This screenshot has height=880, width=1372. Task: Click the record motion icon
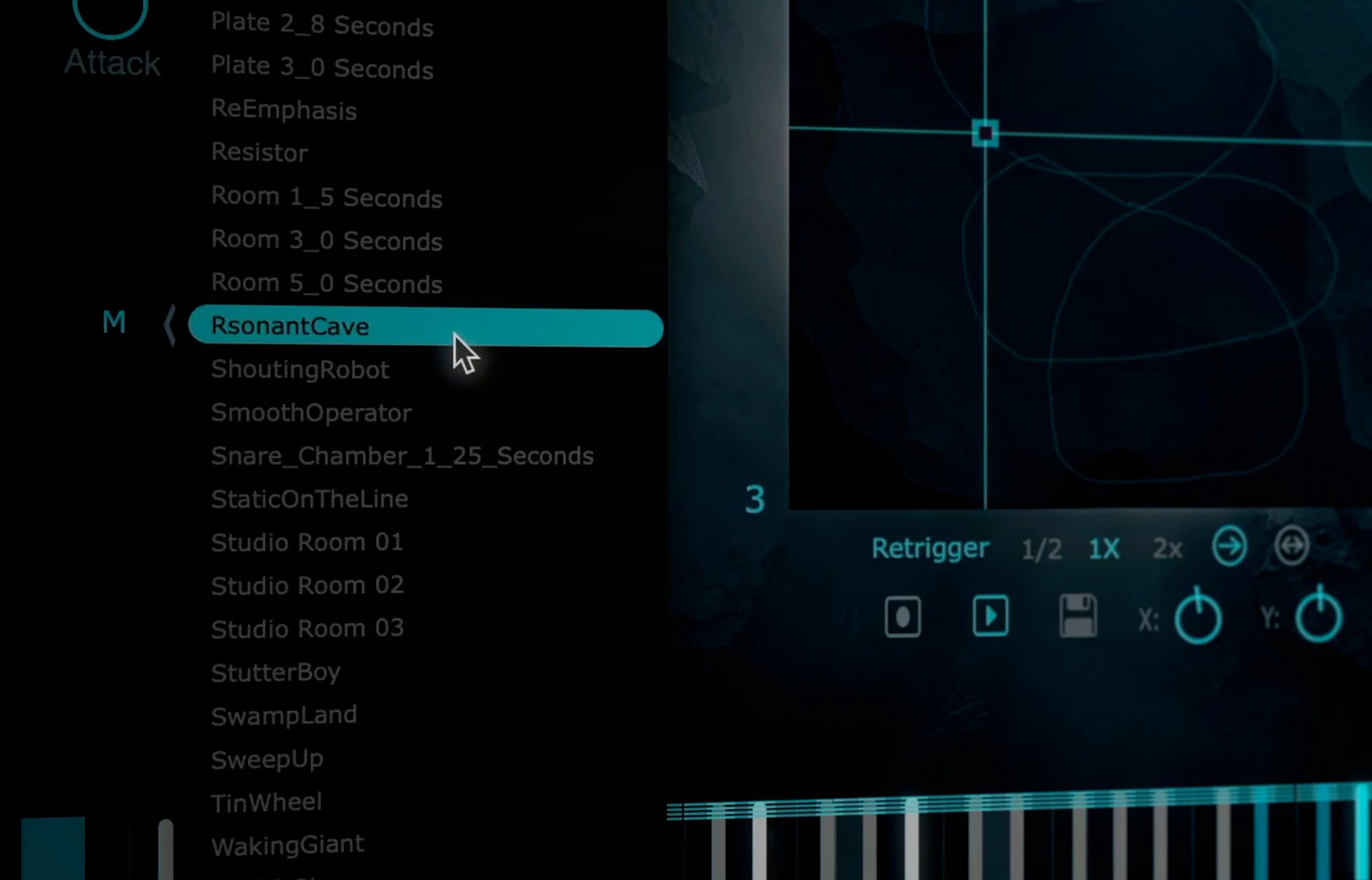903,616
